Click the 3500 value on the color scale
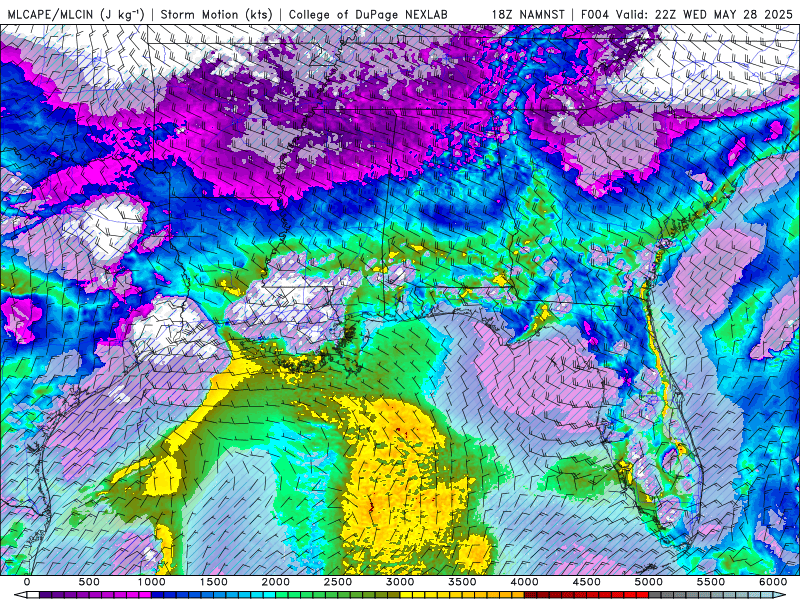 [462, 582]
